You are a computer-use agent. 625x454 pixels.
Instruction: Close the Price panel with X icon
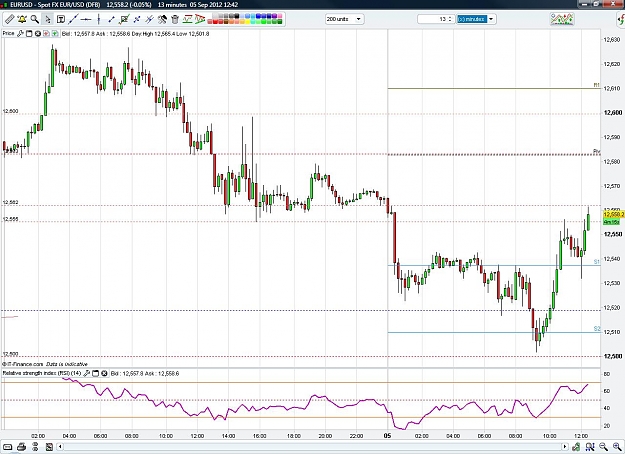tap(37, 33)
